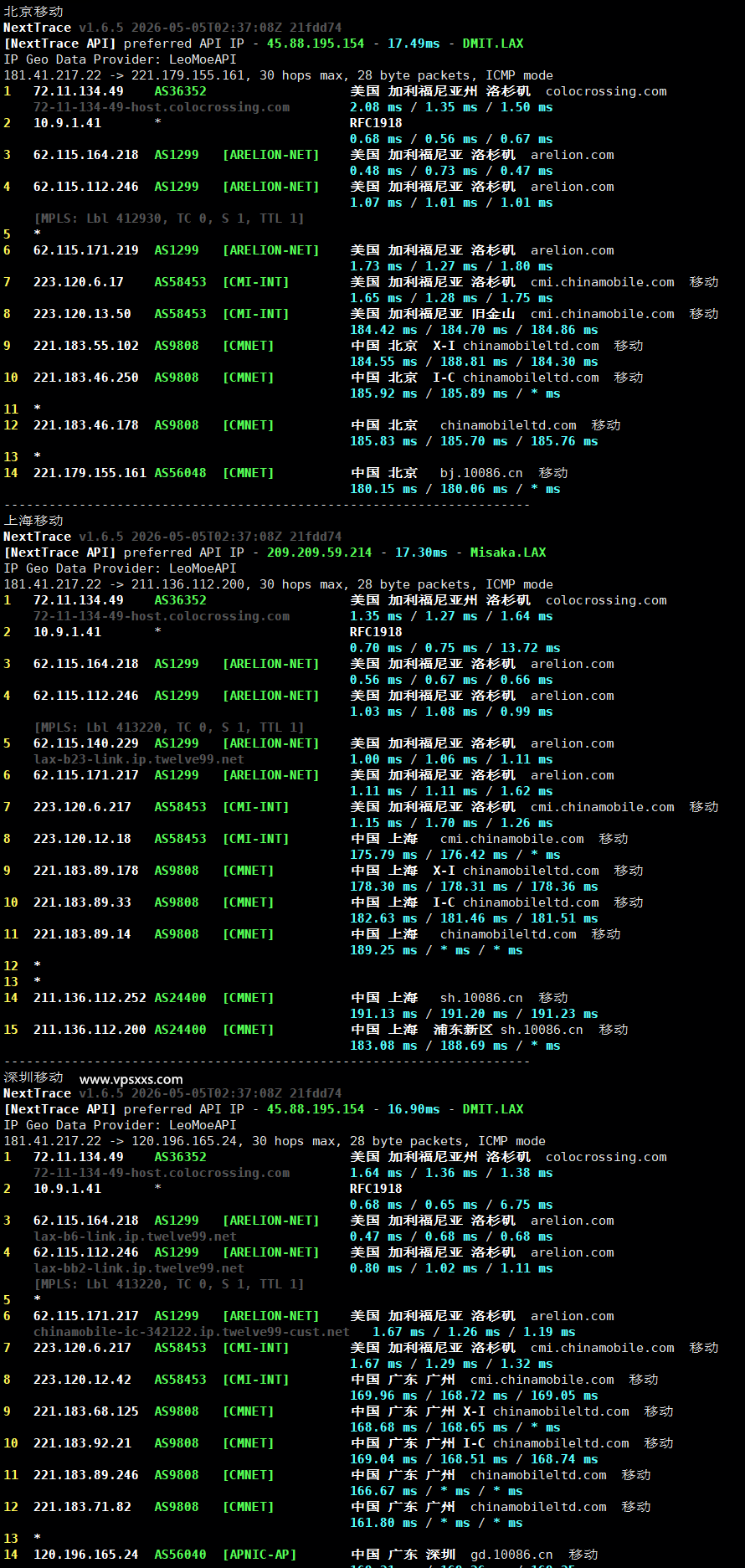Click the 深圳移动 section heading
The height and width of the screenshot is (1568, 745).
pyautogui.click(x=33, y=1077)
